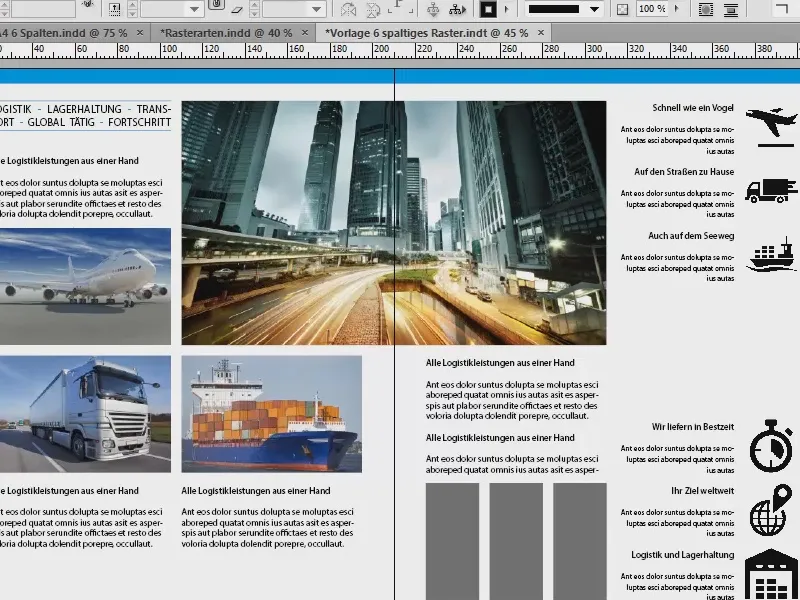
Task: Click the corner options icon
Action: coord(782,8)
